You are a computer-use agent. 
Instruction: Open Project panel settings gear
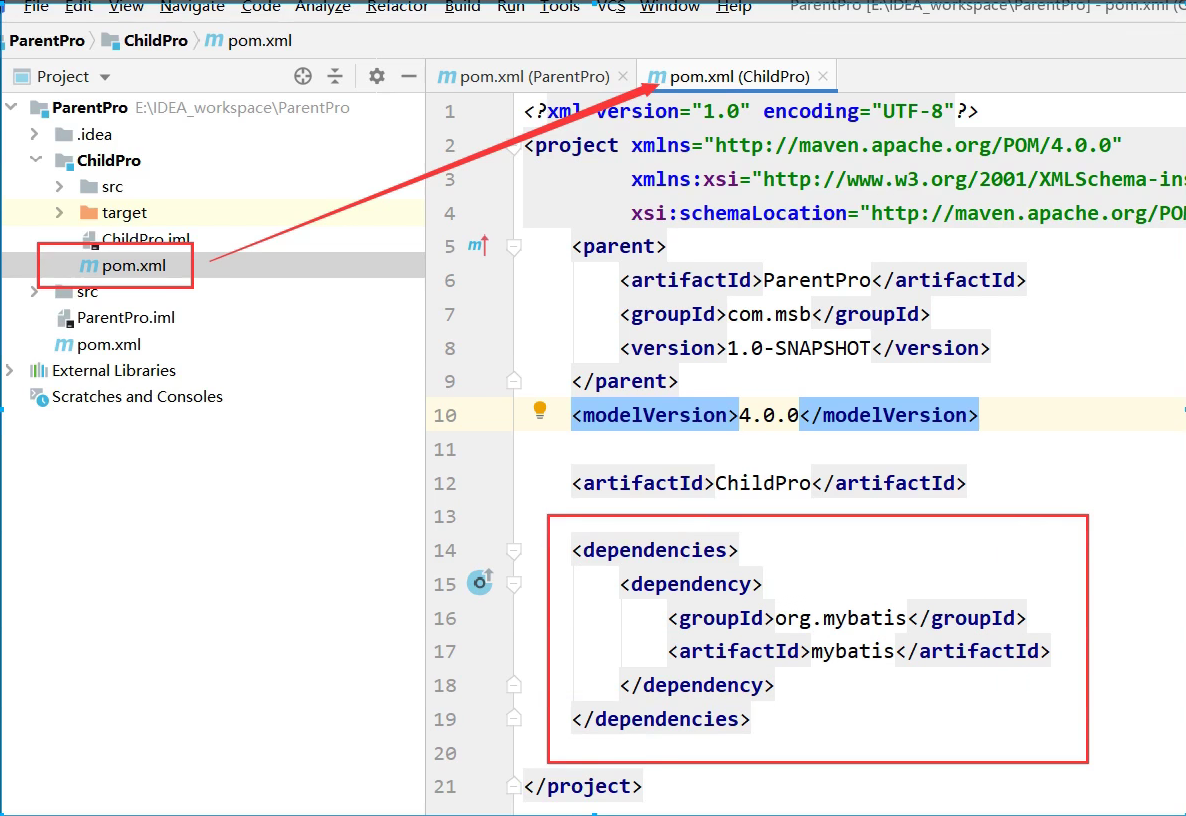click(377, 76)
